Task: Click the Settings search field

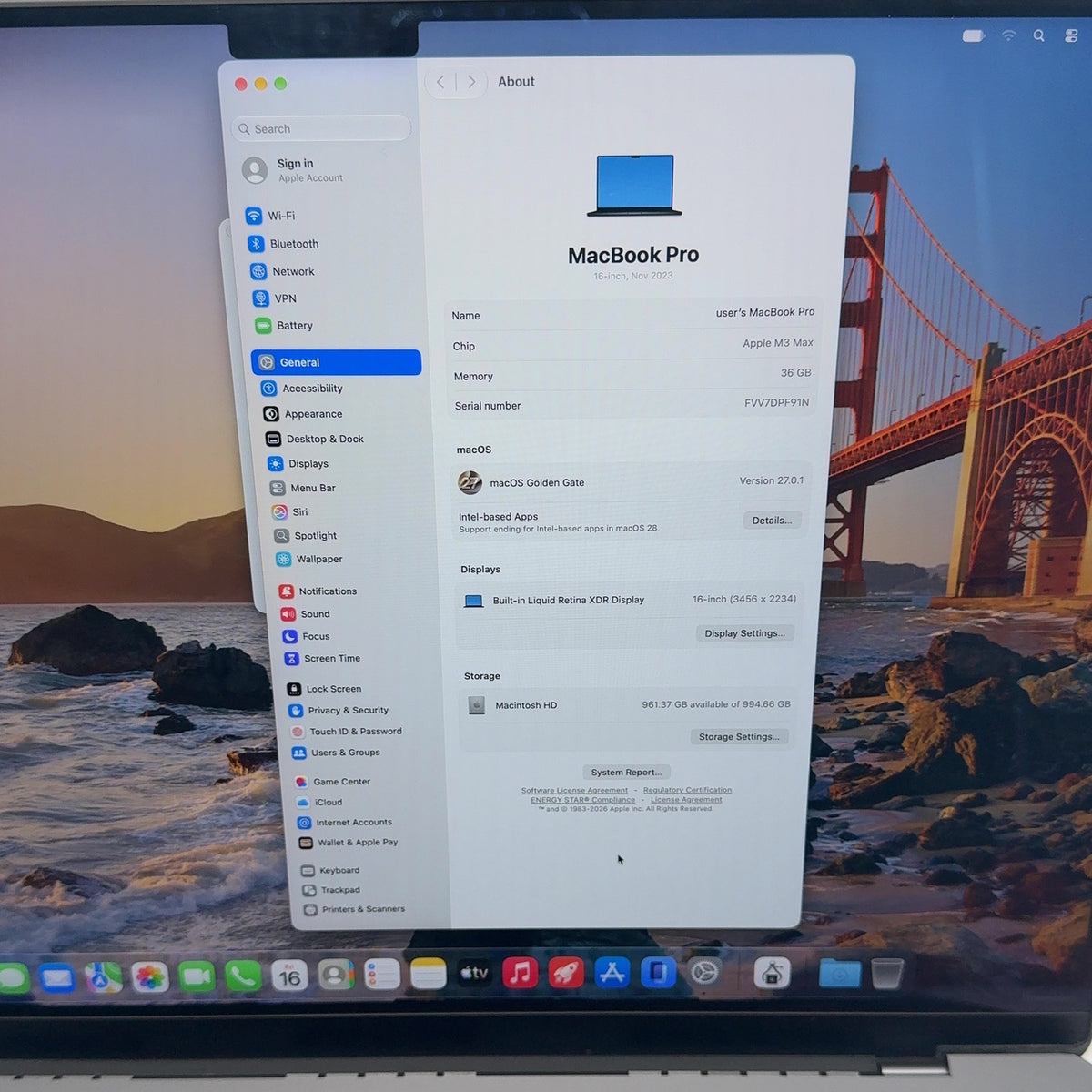Action: click(320, 128)
